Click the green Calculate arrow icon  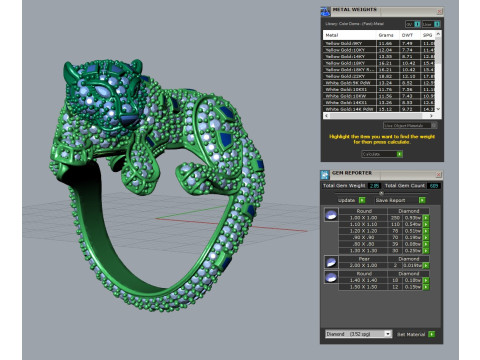[399, 154]
